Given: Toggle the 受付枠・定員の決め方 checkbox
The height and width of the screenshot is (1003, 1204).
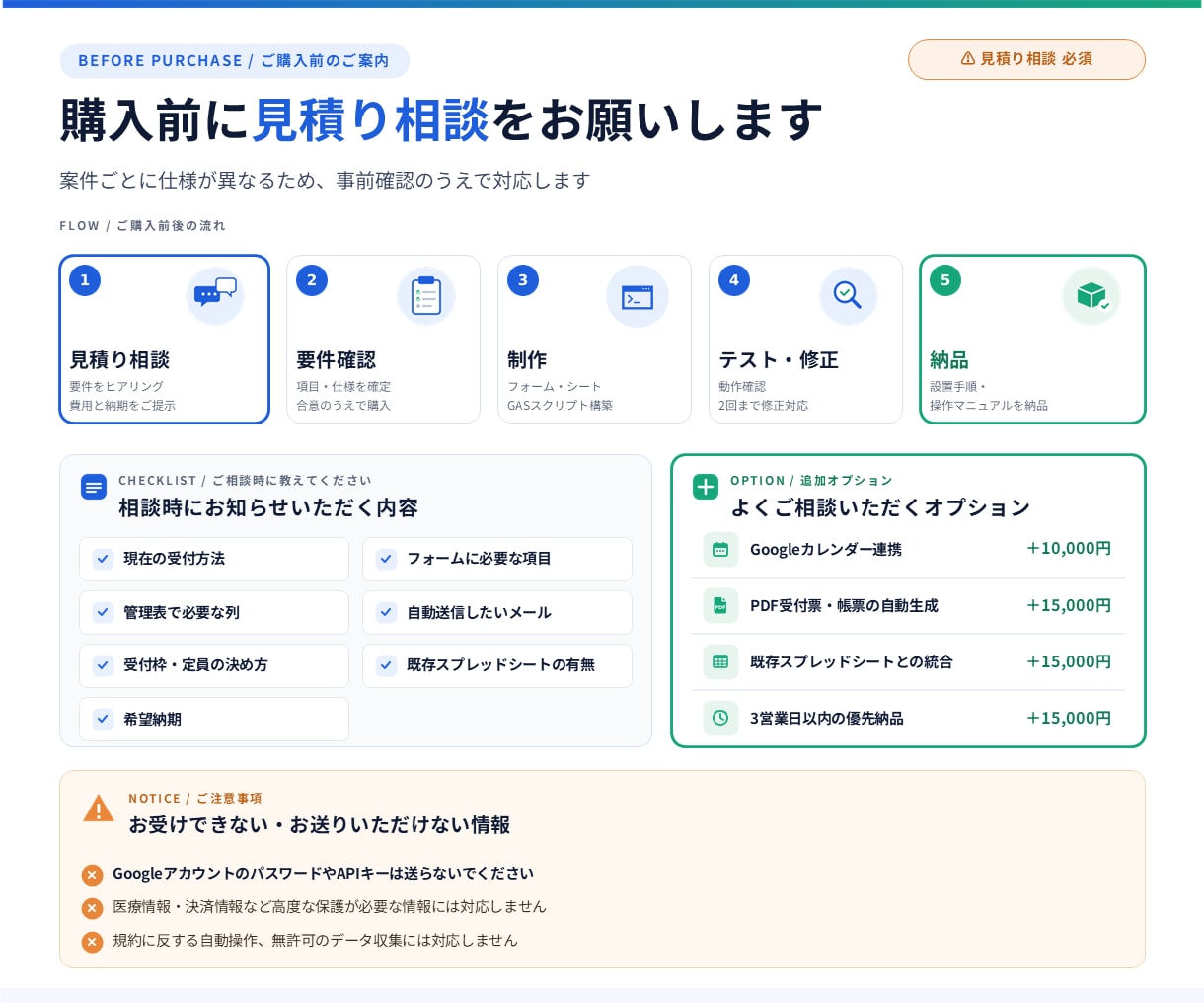Looking at the screenshot, I should click(x=103, y=665).
